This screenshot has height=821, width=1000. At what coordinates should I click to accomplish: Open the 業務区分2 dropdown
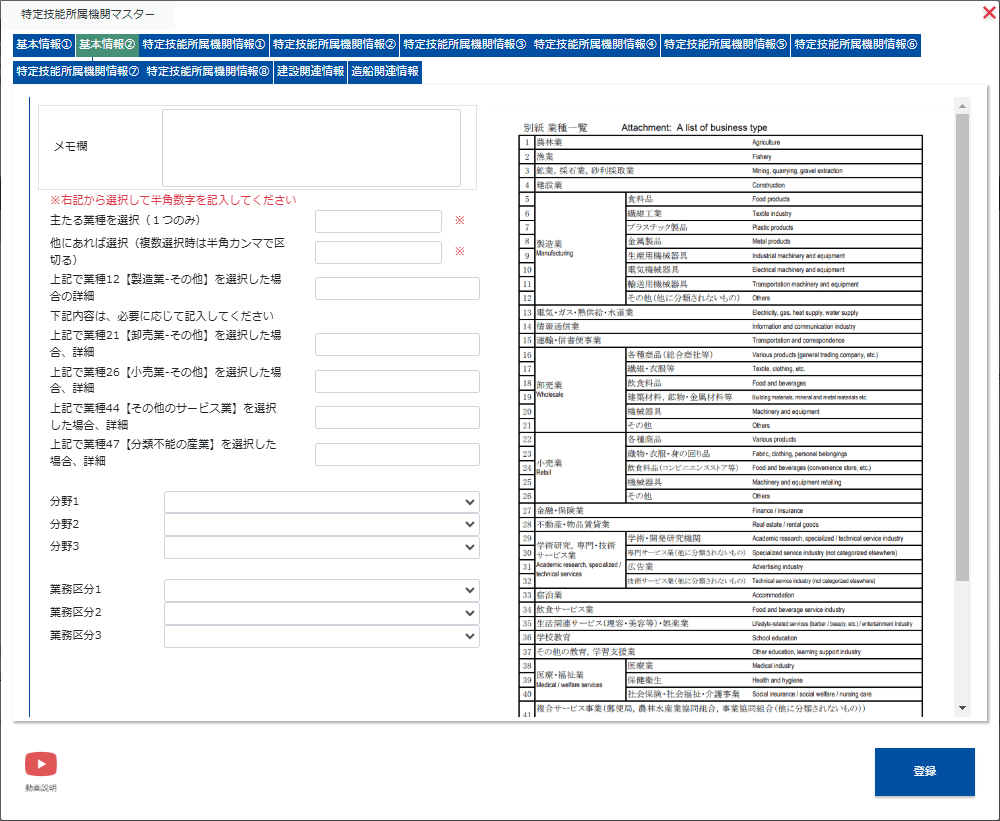(x=322, y=613)
